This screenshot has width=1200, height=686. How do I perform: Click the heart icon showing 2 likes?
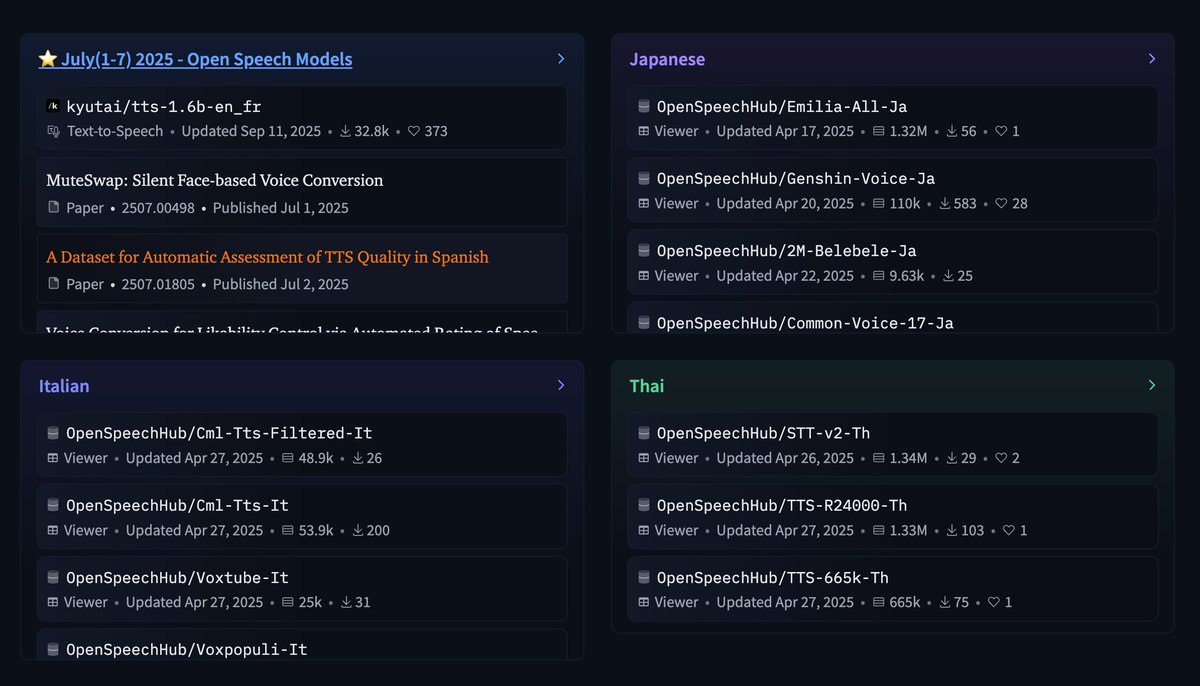coord(1001,458)
